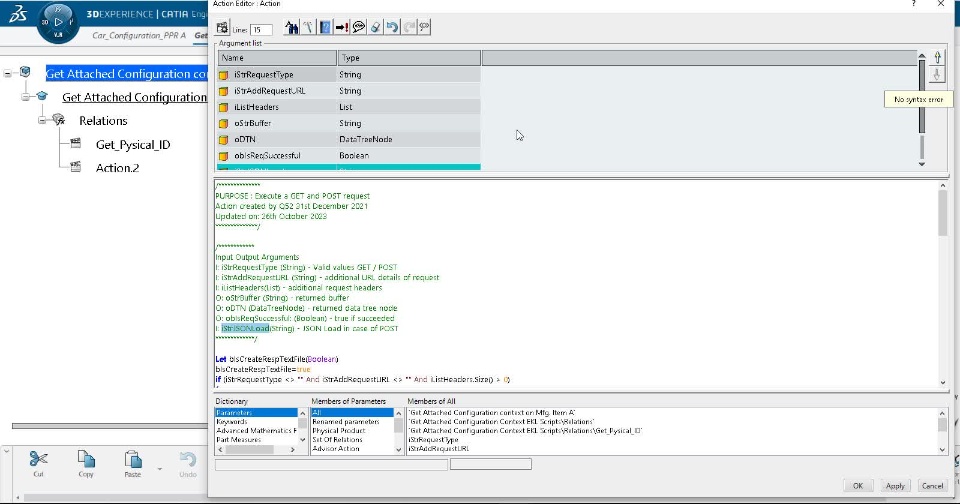
Task: Sort arguments by the Name column header
Action: (277, 58)
